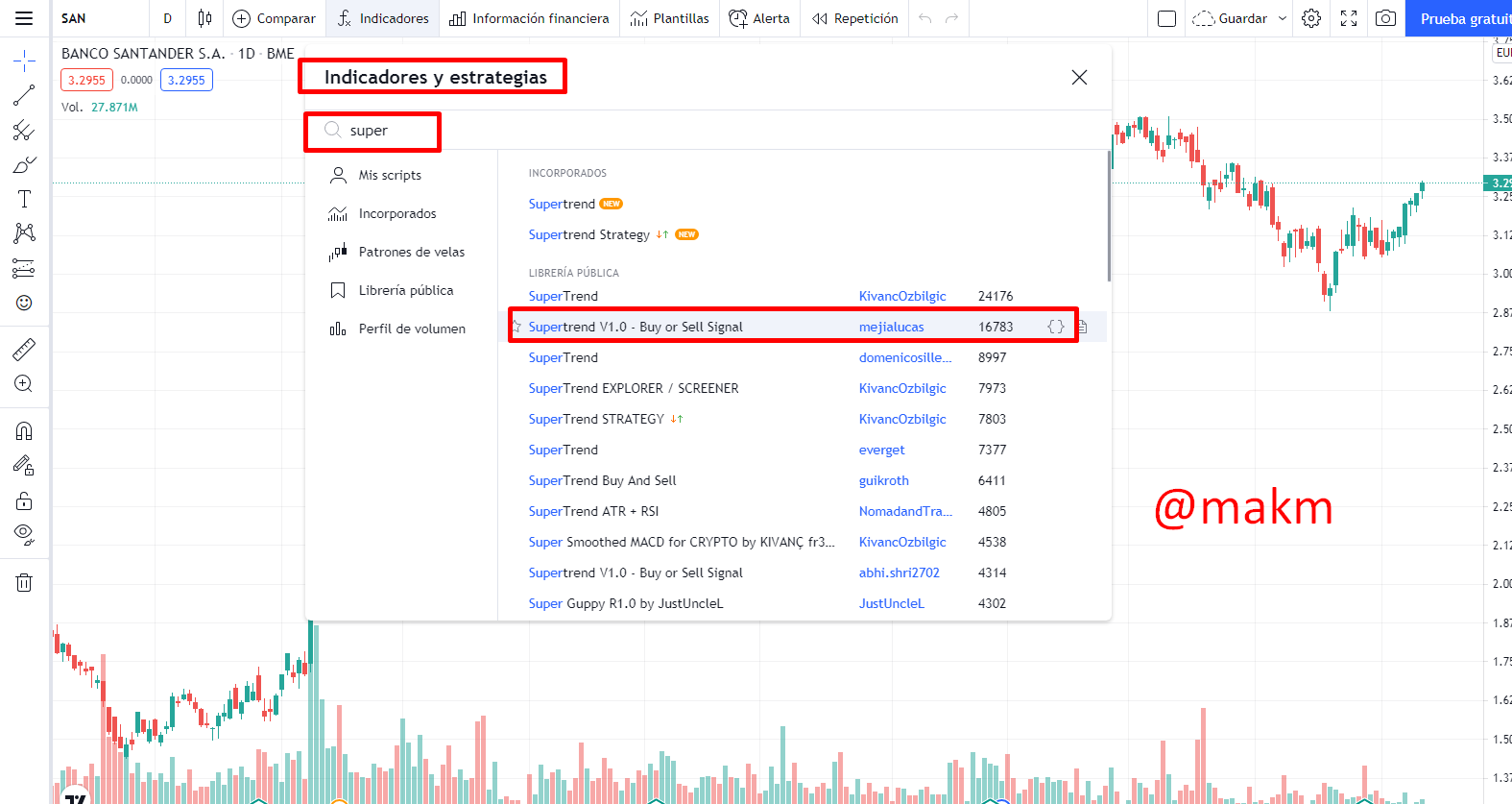Screen dimensions: 1512x804
Task: Open the emoji icons tool
Action: (24, 303)
